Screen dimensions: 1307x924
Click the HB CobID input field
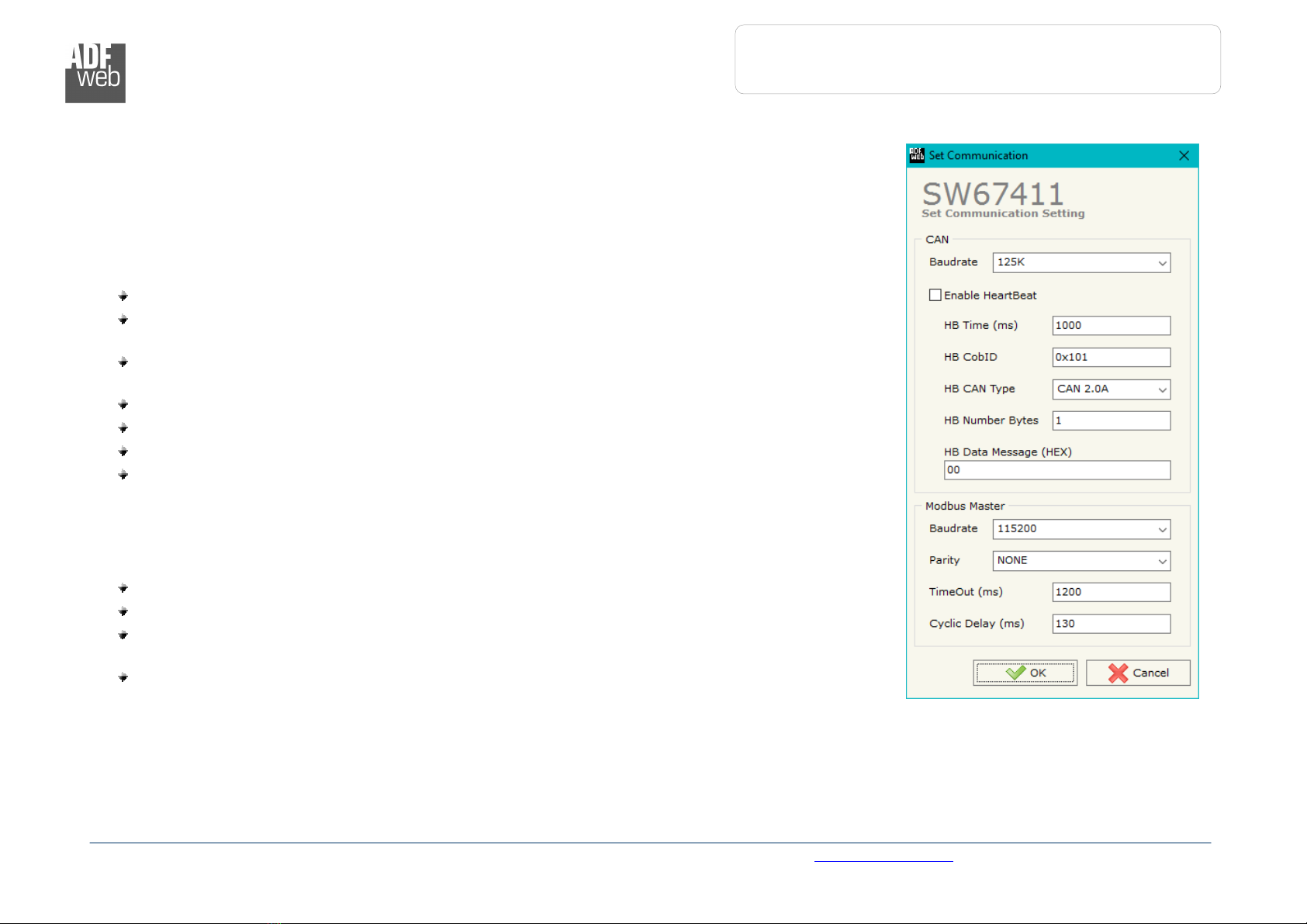pos(1111,357)
